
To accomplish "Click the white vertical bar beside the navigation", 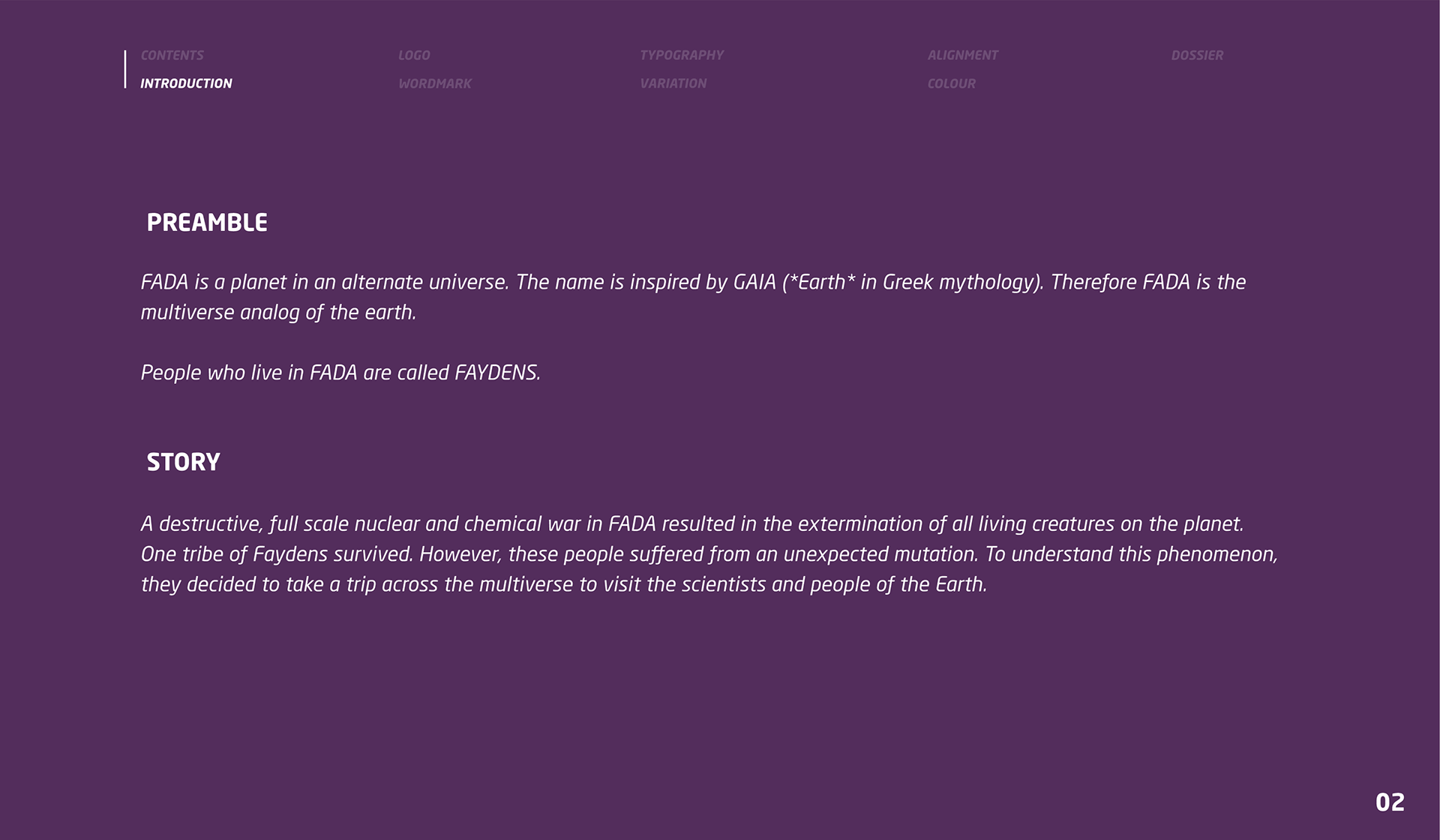I will coord(125,70).
